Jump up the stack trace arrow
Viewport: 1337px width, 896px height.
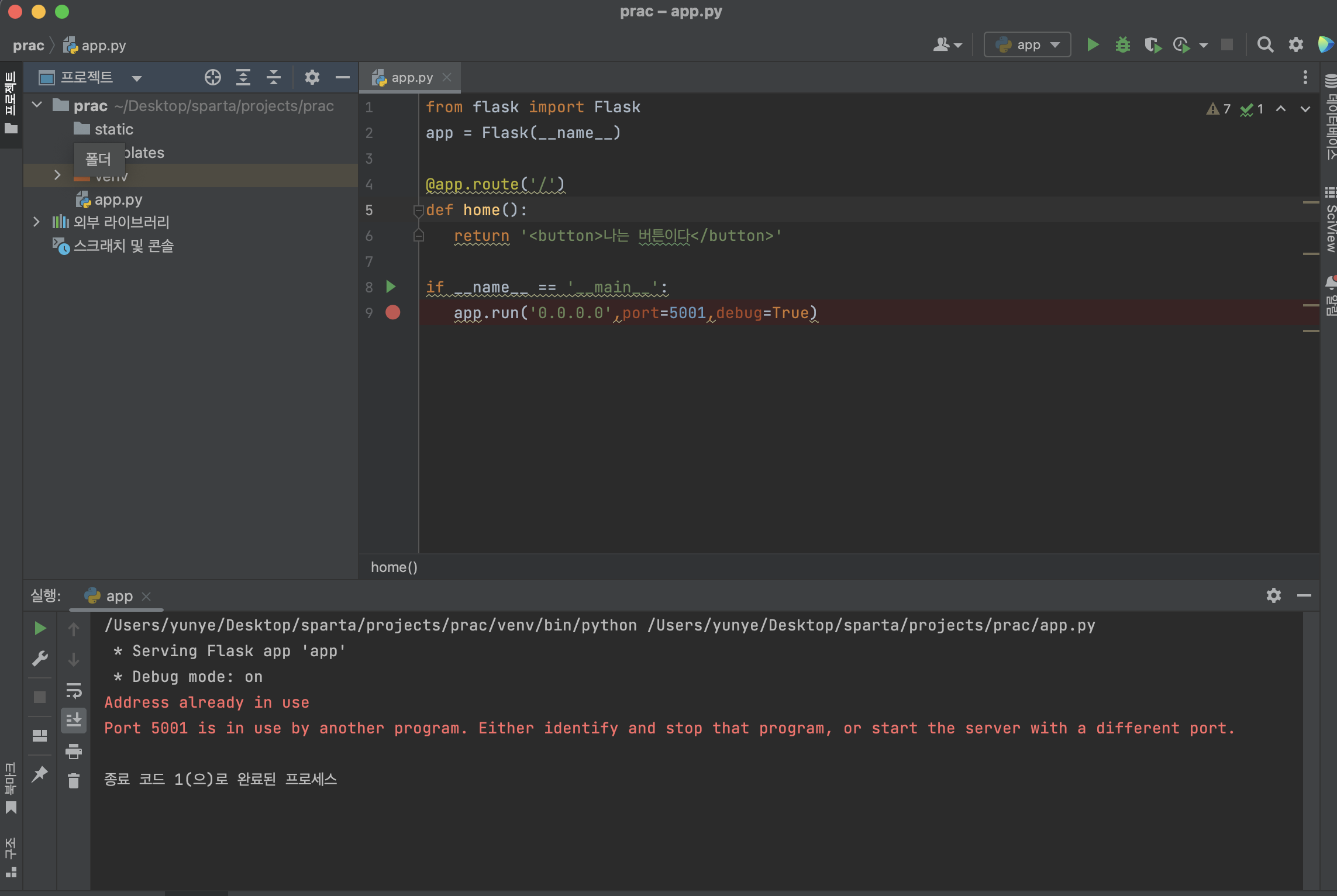74,629
